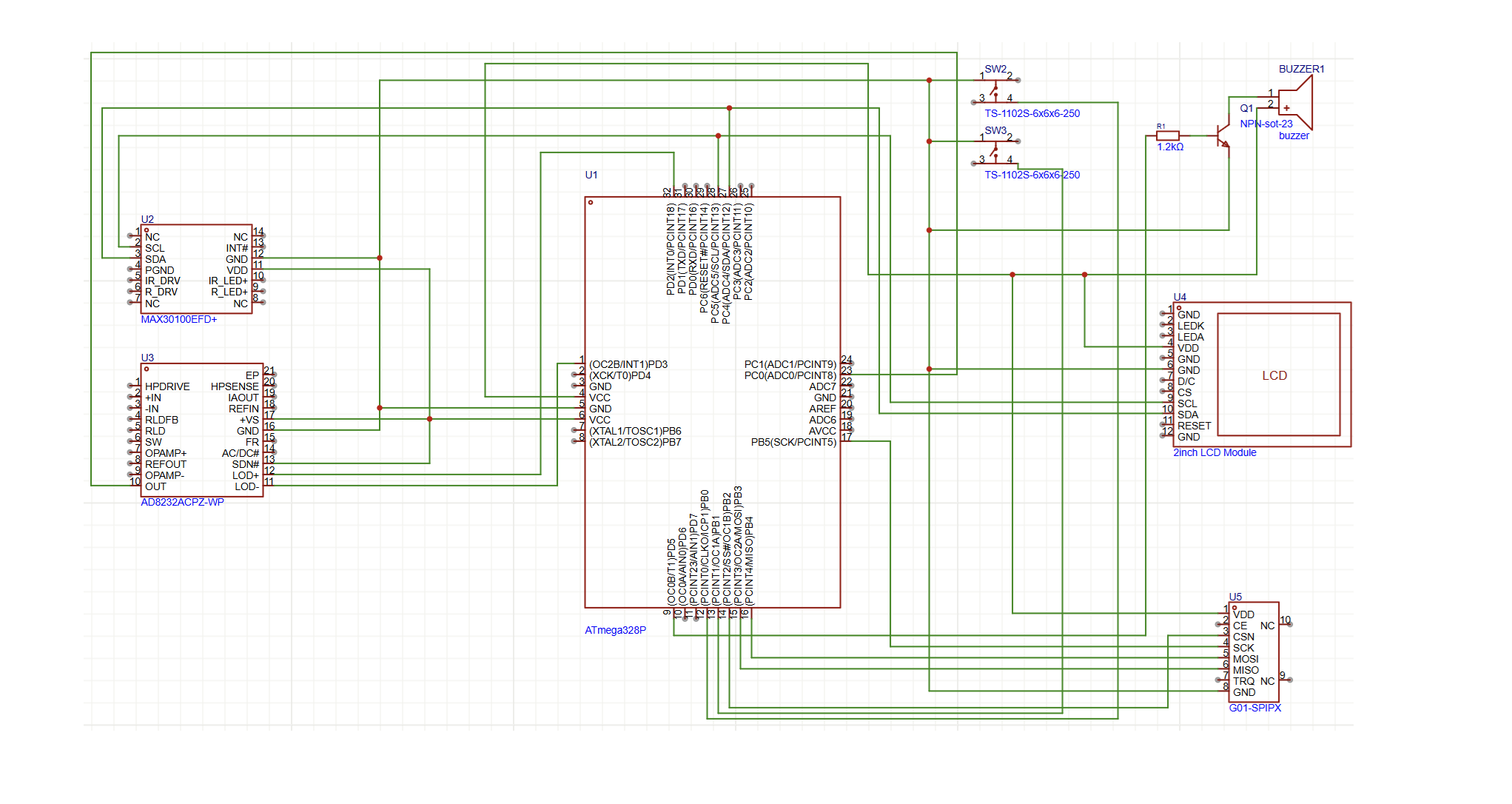Click the U4 reference designator label
This screenshot has height=804, width=1512.
pos(1180,297)
